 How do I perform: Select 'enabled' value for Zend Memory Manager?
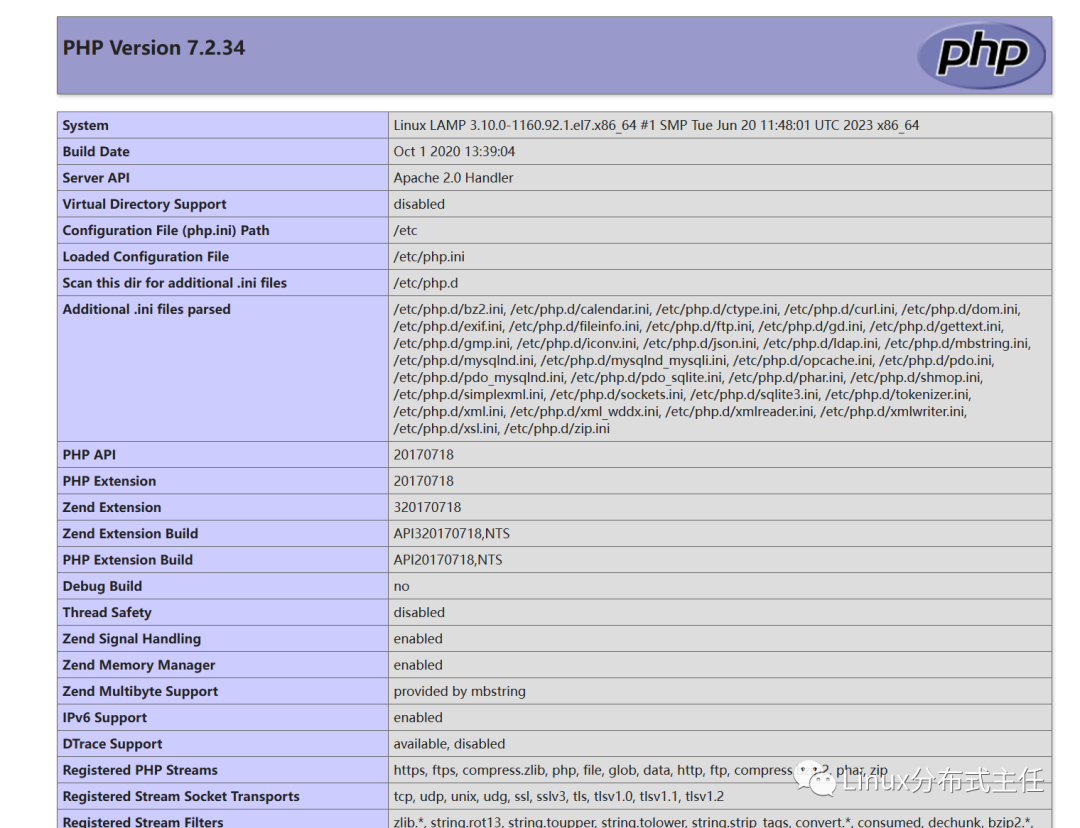click(x=417, y=665)
